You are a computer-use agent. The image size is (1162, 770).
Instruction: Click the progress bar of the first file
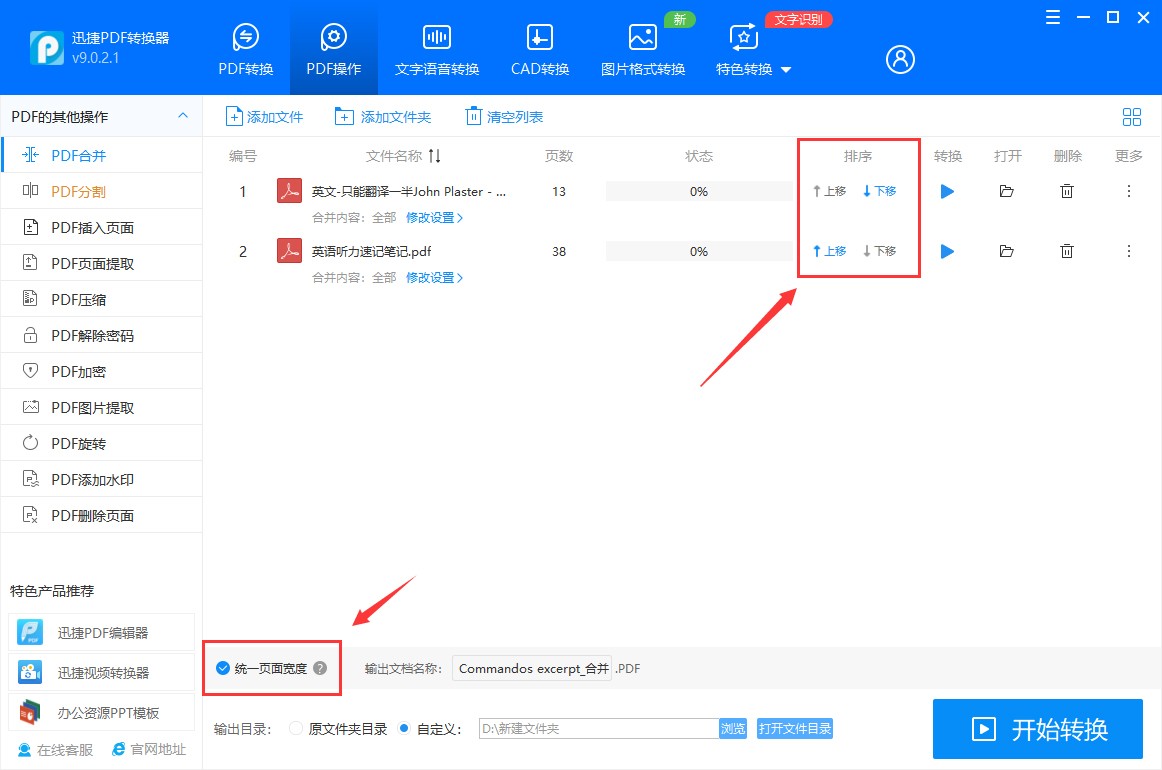pyautogui.click(x=698, y=191)
